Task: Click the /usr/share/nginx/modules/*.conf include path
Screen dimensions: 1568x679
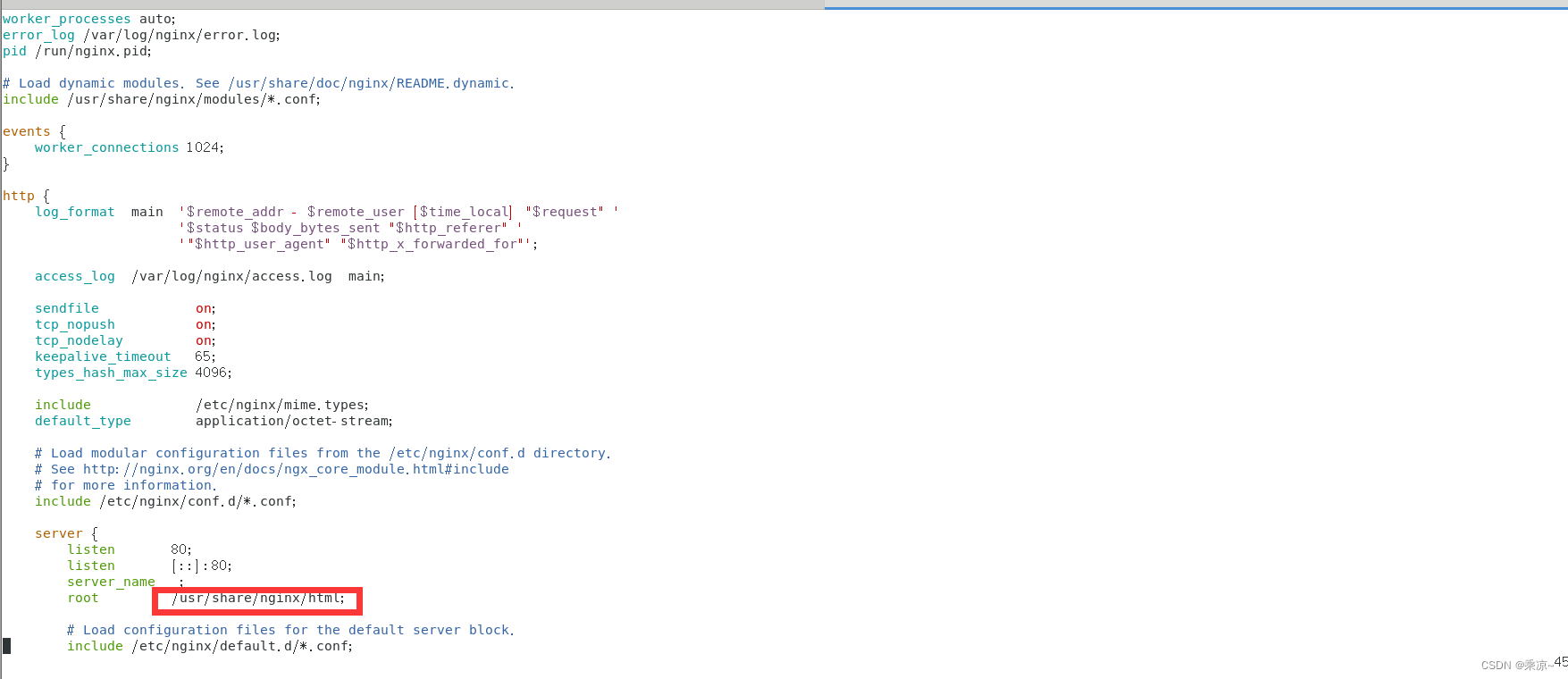Action: coord(194,99)
